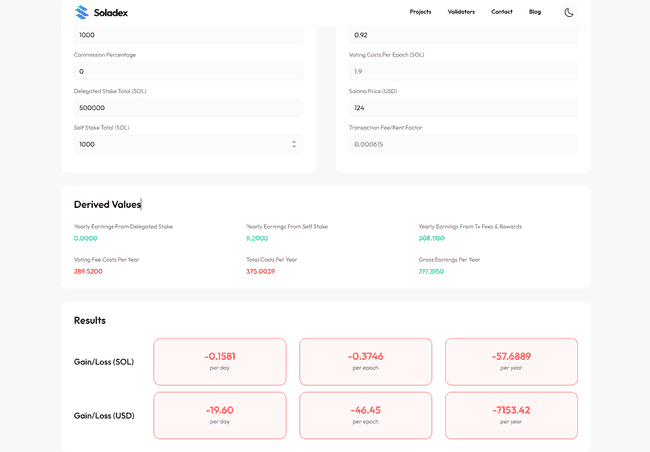
Task: Navigate to the Blog
Action: (535, 12)
